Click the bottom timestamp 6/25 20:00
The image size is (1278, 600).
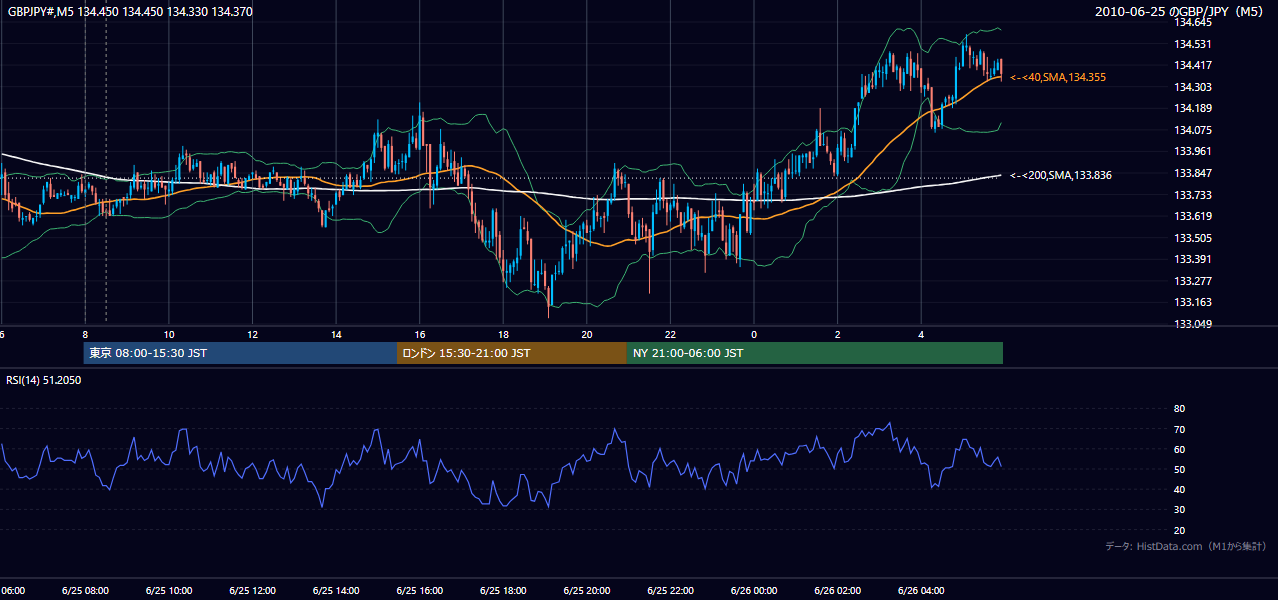point(587,591)
